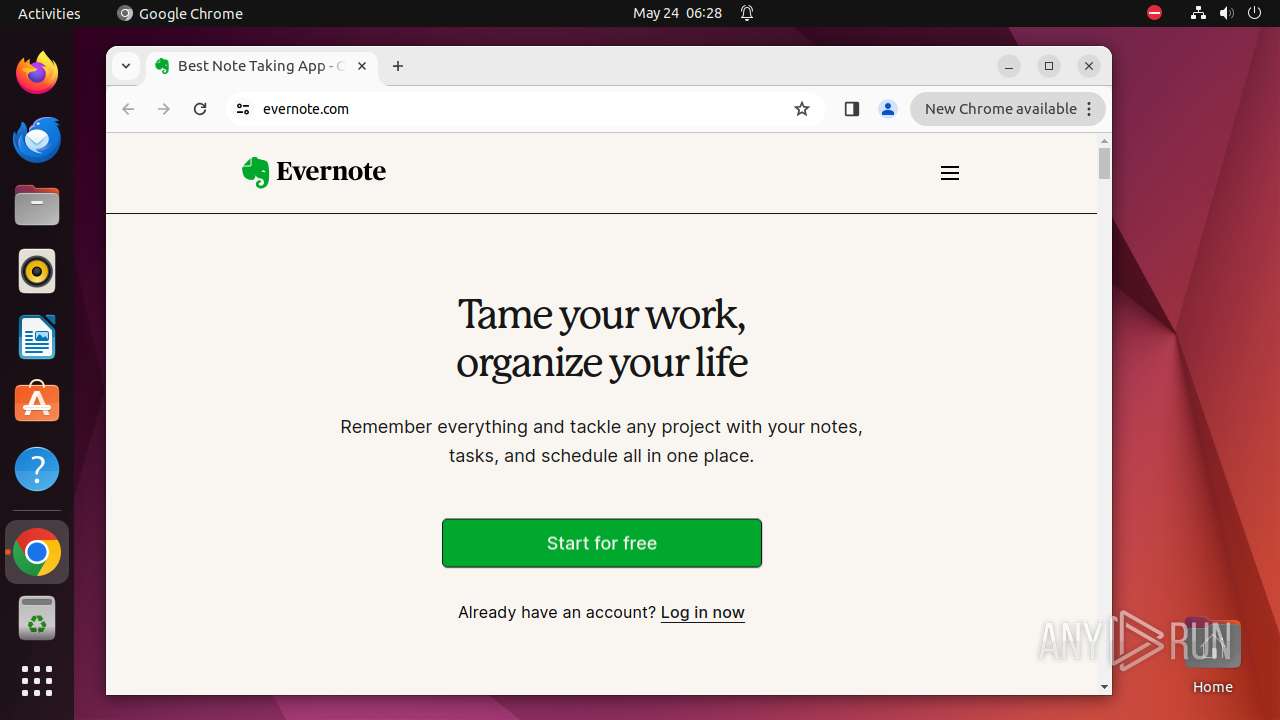Open Rhythmbox from the dock
The image size is (1280, 720).
37,271
